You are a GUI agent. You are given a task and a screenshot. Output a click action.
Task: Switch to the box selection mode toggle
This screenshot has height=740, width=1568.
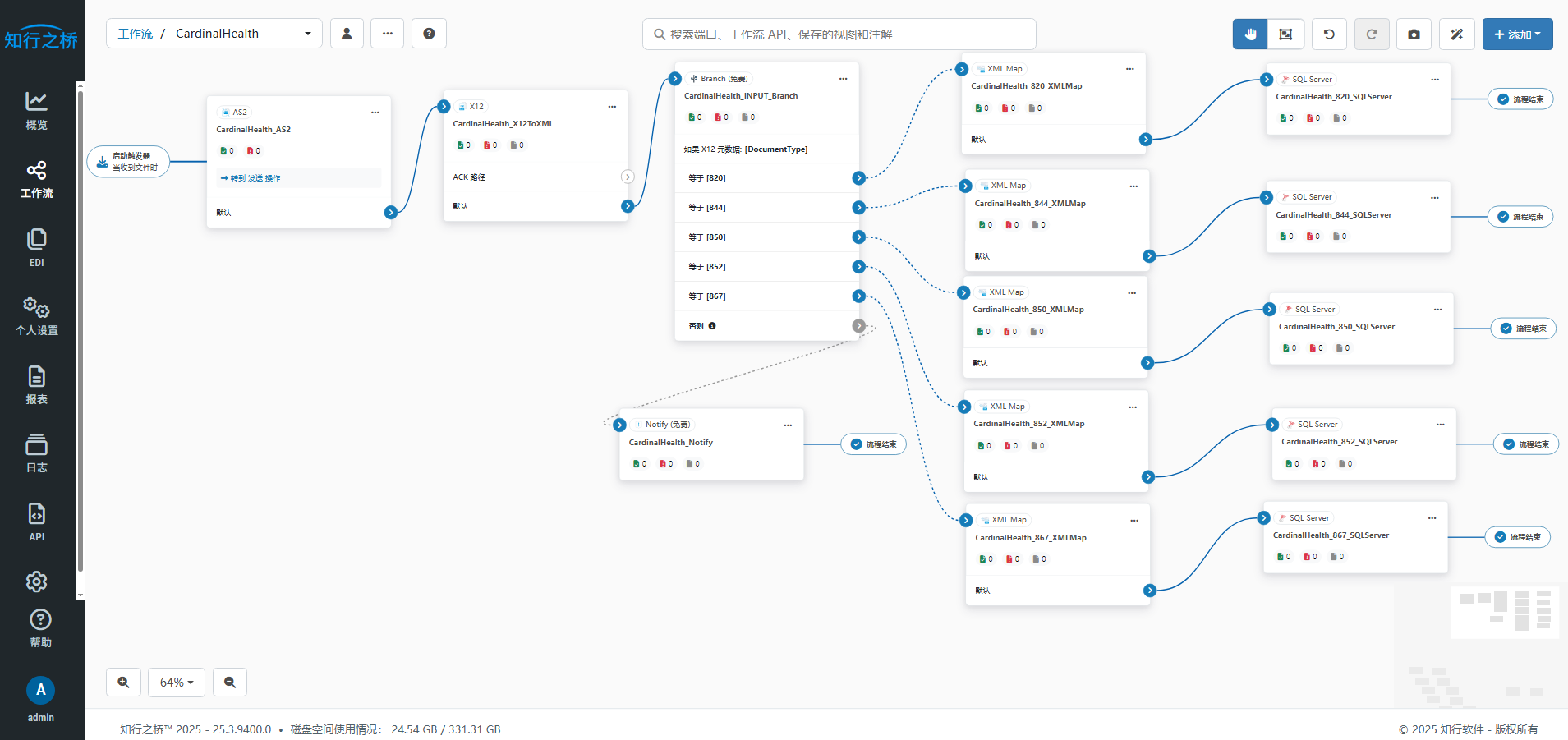click(1285, 34)
